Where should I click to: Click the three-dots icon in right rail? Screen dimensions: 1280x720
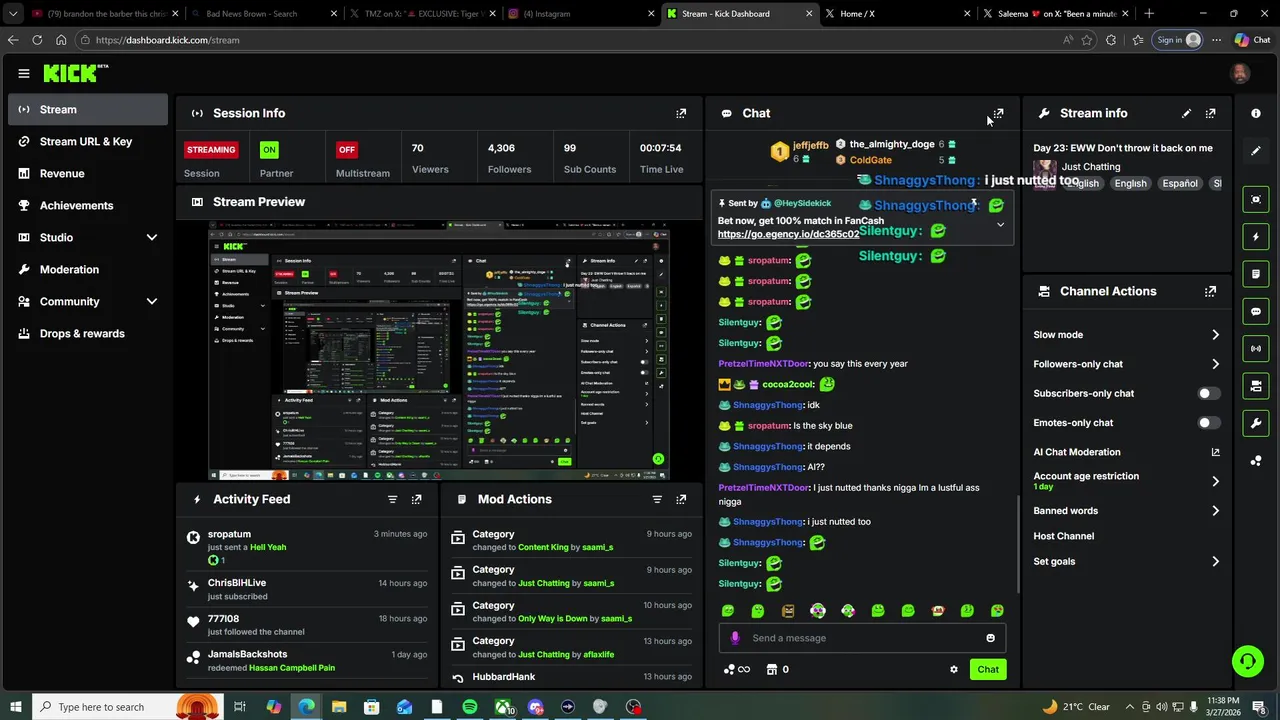(1256, 460)
